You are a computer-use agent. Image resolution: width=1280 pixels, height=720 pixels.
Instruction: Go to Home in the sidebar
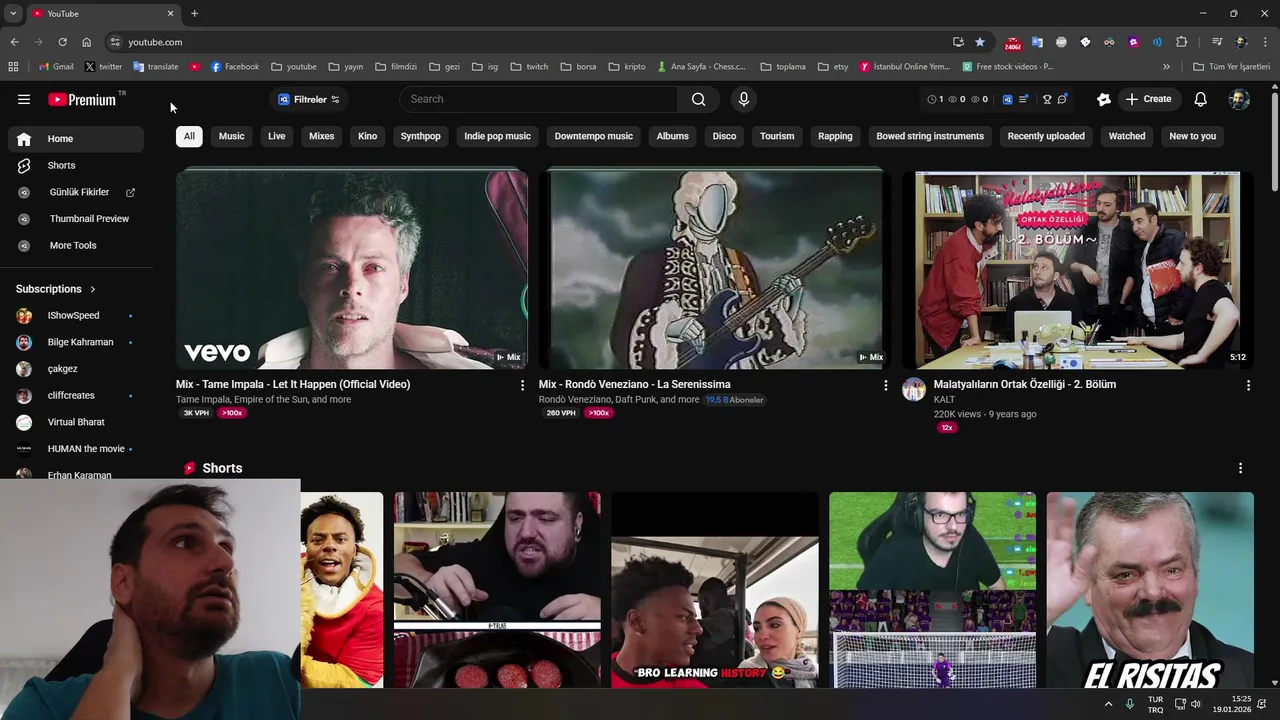tap(76, 139)
